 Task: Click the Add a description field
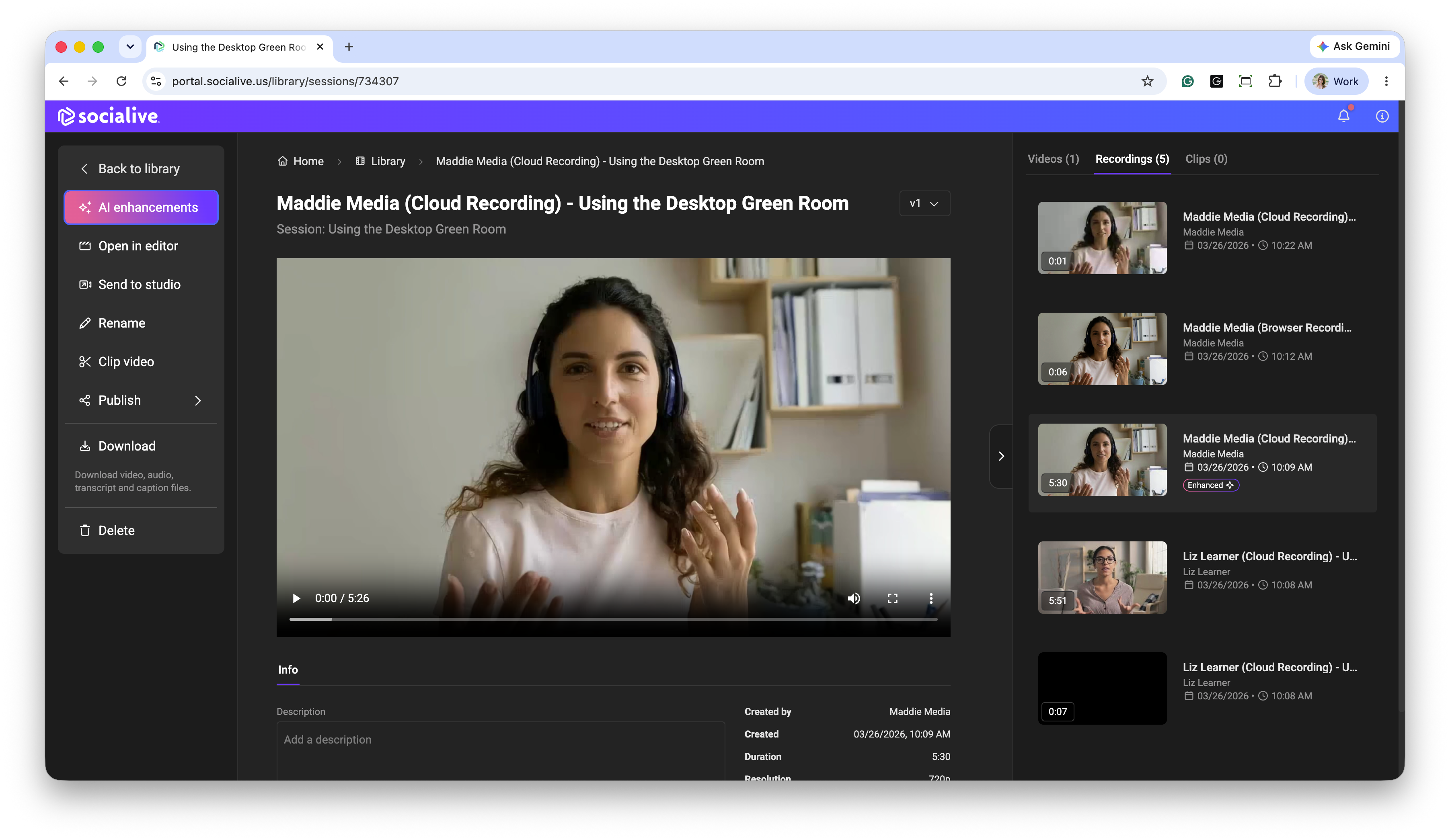pyautogui.click(x=501, y=750)
